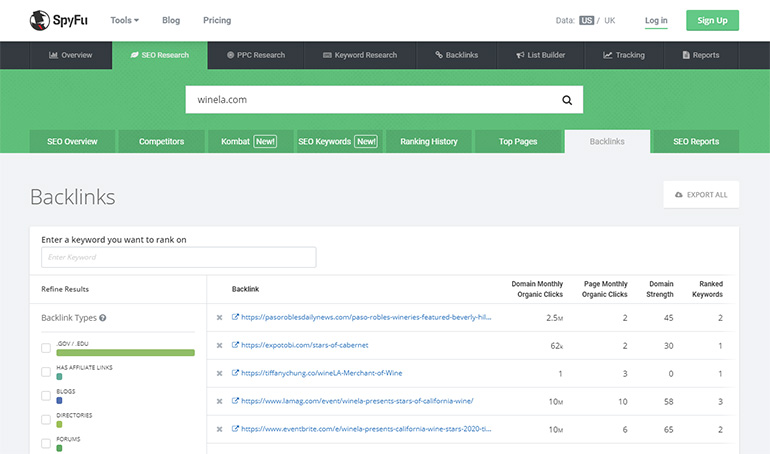
Task: Click the SpyFu logo icon
Action: coord(41,20)
